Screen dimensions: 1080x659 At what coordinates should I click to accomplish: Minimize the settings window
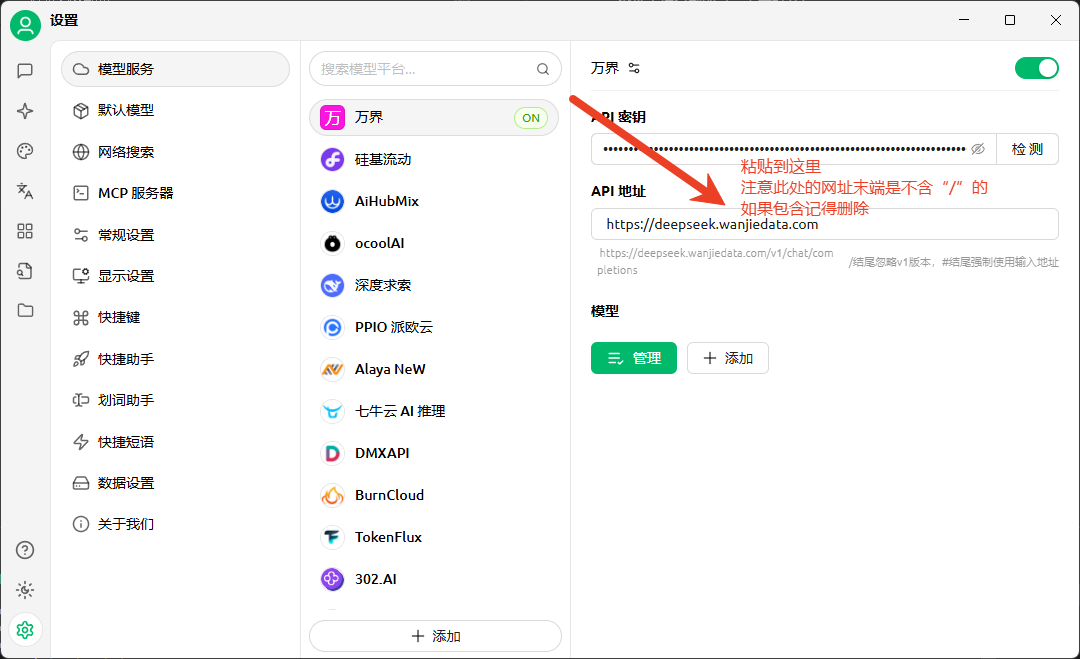click(x=964, y=20)
